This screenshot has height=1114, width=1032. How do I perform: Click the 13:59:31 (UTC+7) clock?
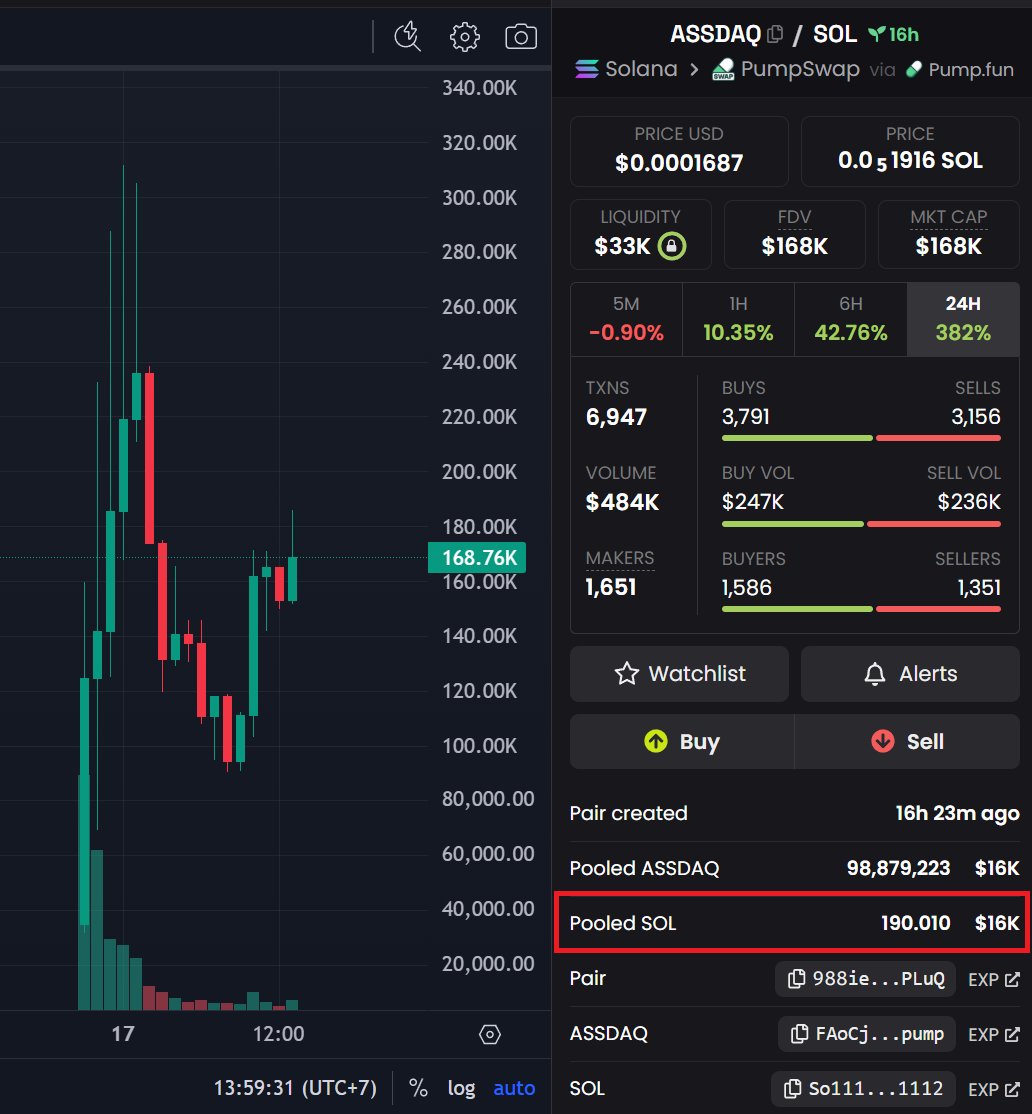coord(295,1088)
